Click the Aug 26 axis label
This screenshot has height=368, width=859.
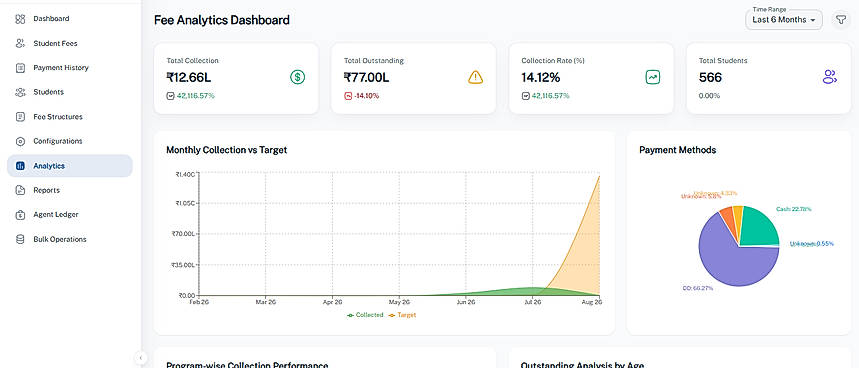tap(592, 302)
